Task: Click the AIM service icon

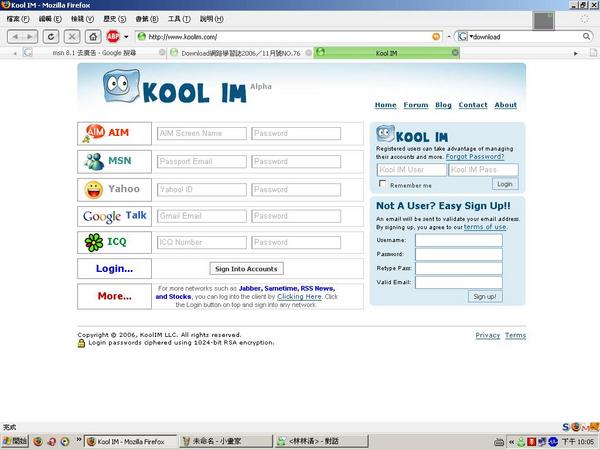Action: tap(93, 133)
